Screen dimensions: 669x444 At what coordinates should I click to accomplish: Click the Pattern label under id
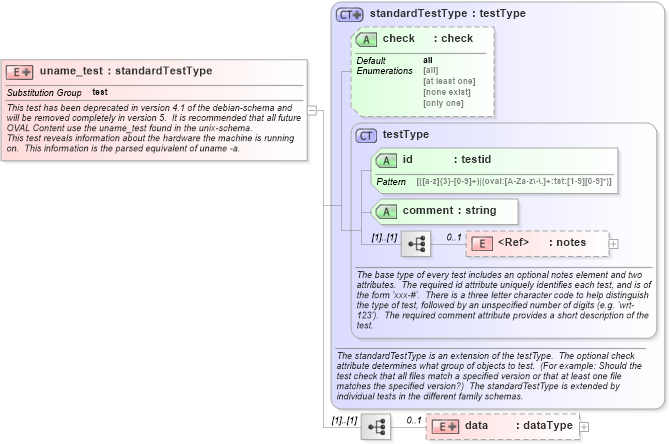tap(391, 182)
